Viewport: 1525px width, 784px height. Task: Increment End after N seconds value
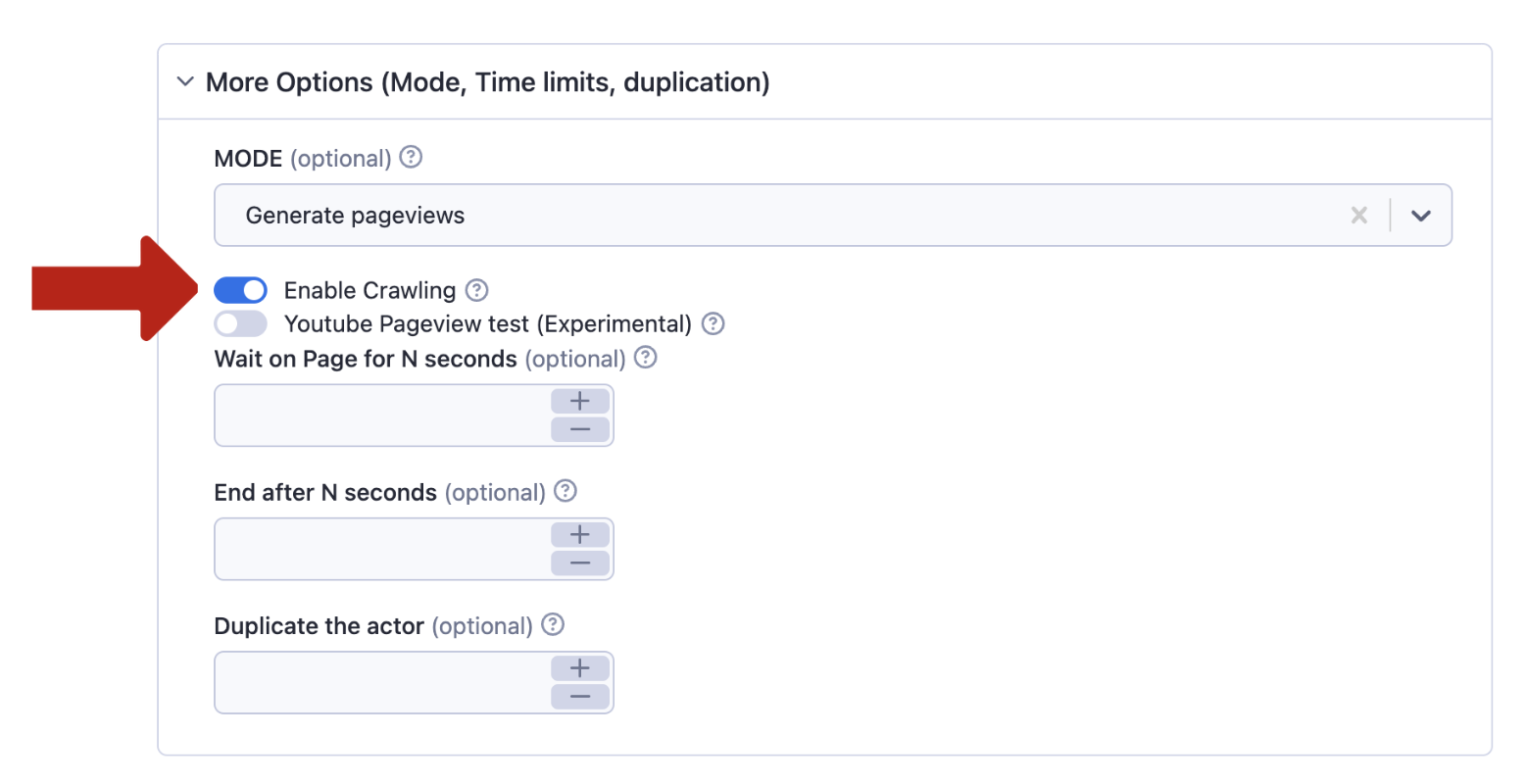pyautogui.click(x=580, y=534)
